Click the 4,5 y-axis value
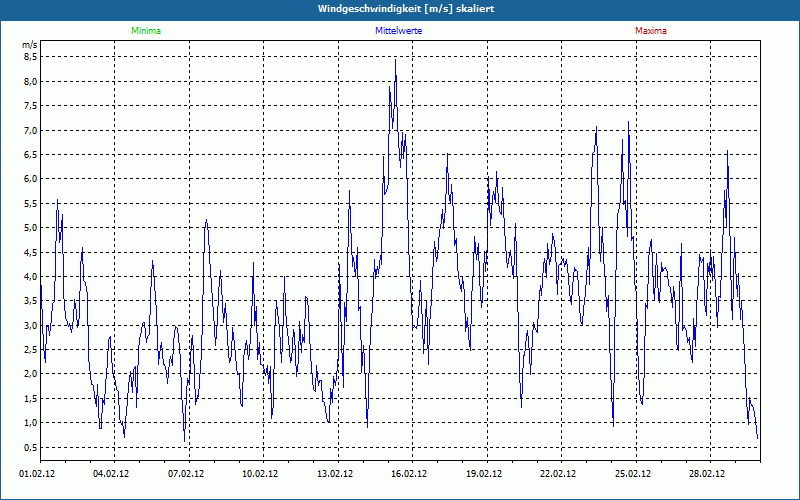Screen dimensions: 800x500 click(31, 252)
